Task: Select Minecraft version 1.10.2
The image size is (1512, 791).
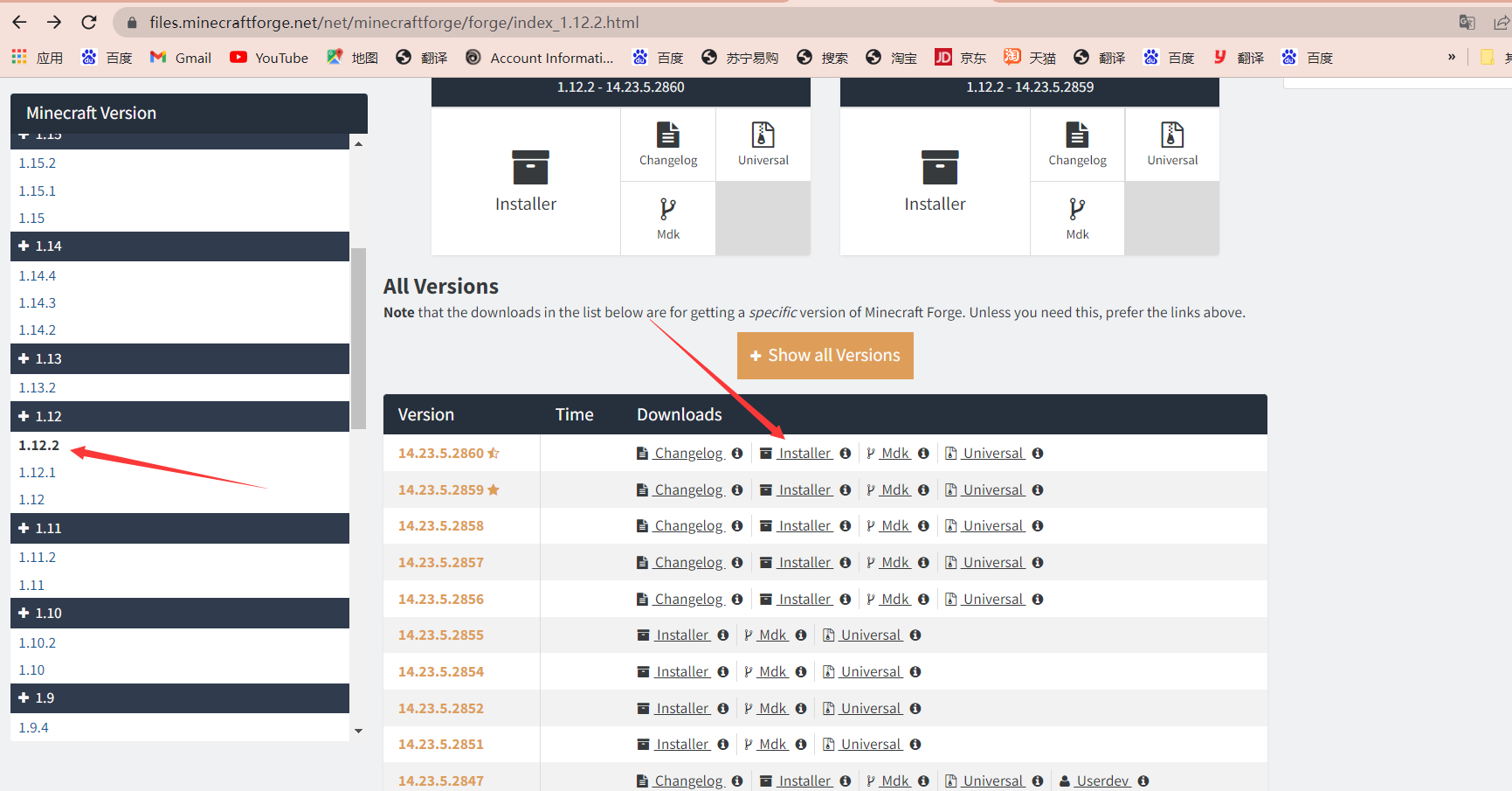Action: point(38,643)
